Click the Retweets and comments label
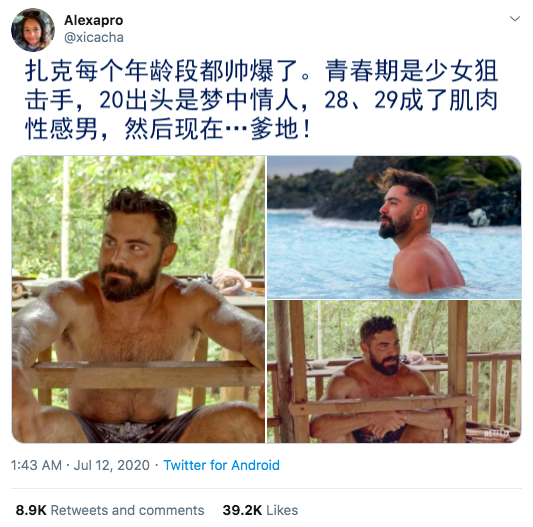 (x=127, y=510)
